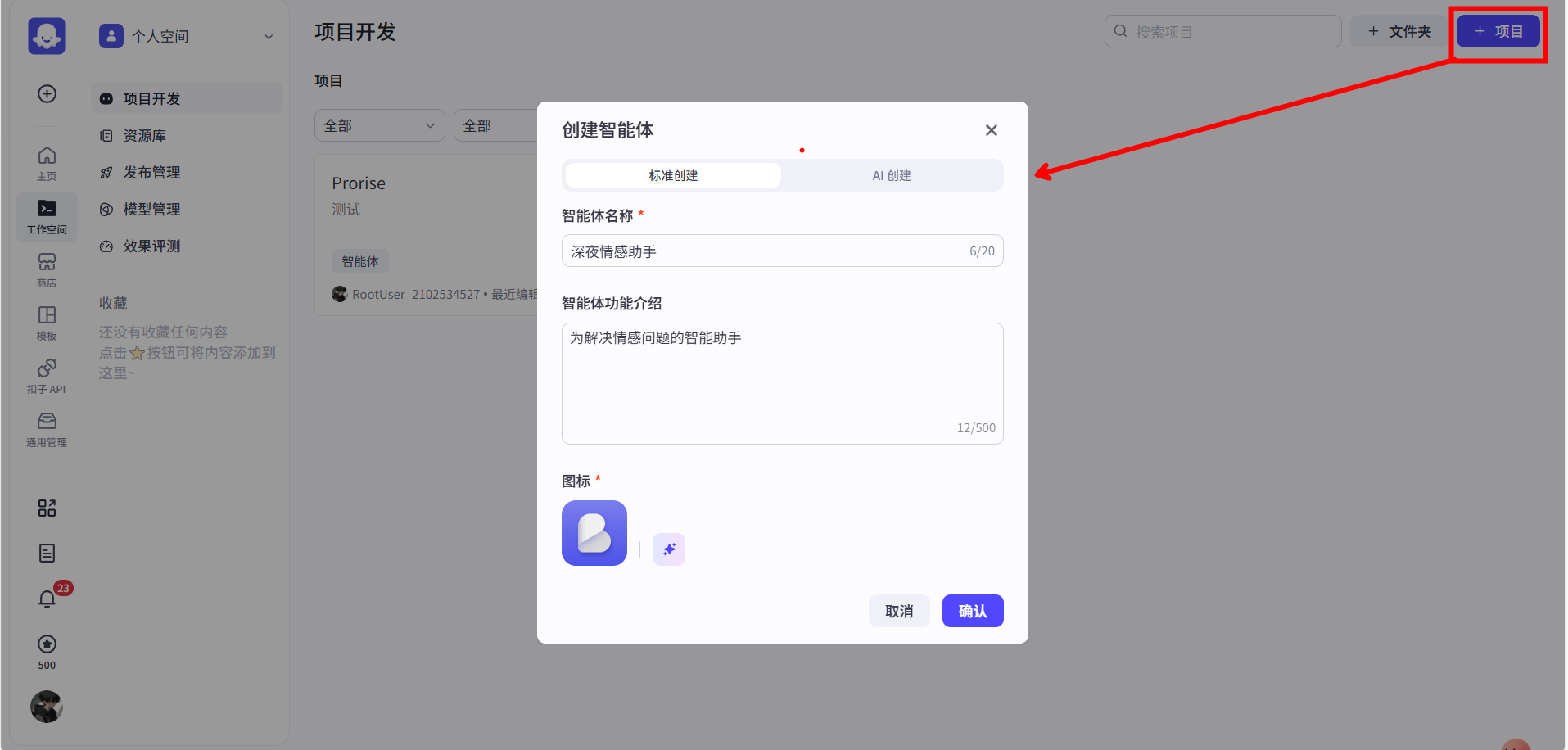Open 资源库 in the side menu
The width and height of the screenshot is (1568, 750).
pos(144,136)
